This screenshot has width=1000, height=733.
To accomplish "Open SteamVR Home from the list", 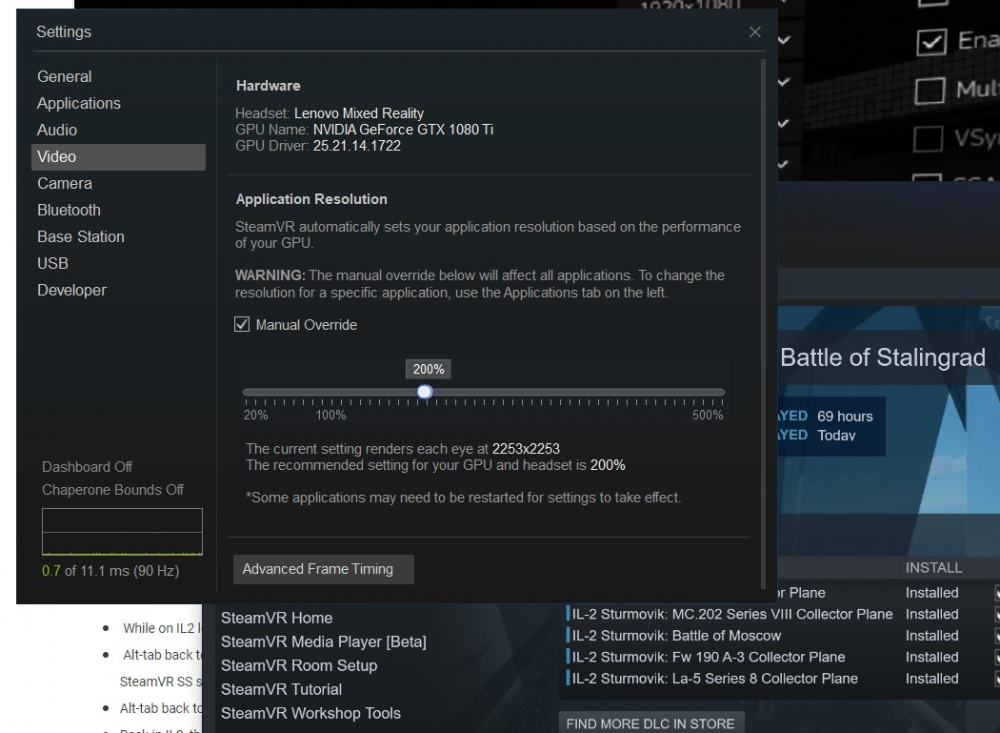I will [276, 618].
